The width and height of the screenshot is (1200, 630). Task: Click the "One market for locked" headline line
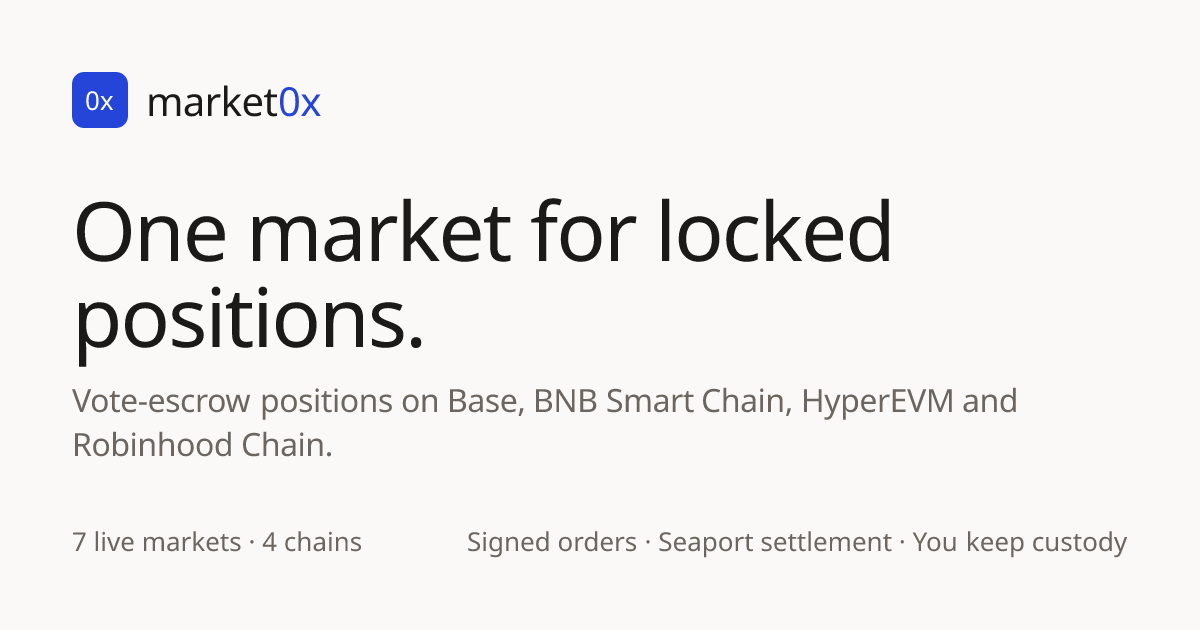(483, 231)
